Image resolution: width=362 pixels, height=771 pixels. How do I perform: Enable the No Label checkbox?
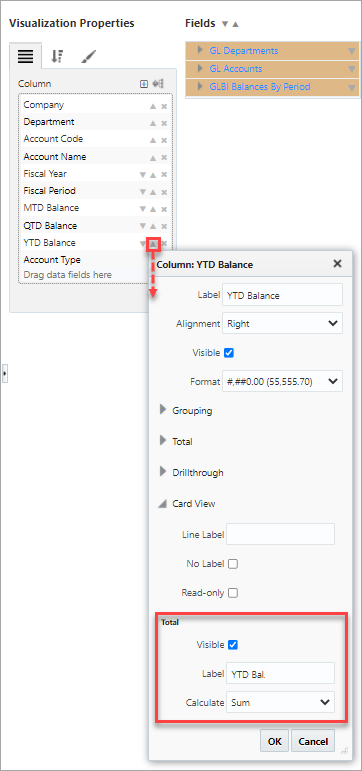coord(233,564)
